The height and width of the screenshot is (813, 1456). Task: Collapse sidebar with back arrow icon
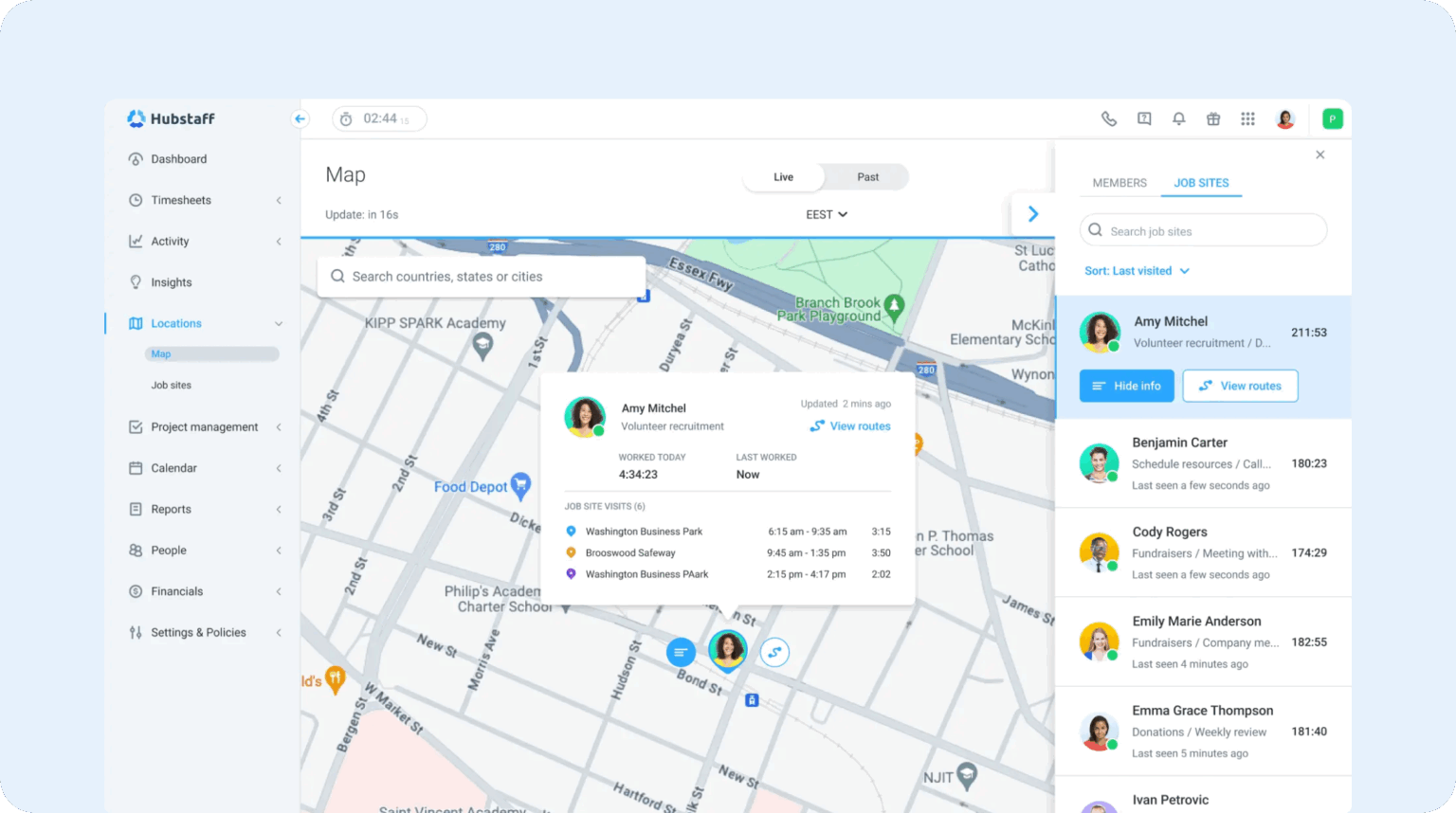point(300,118)
